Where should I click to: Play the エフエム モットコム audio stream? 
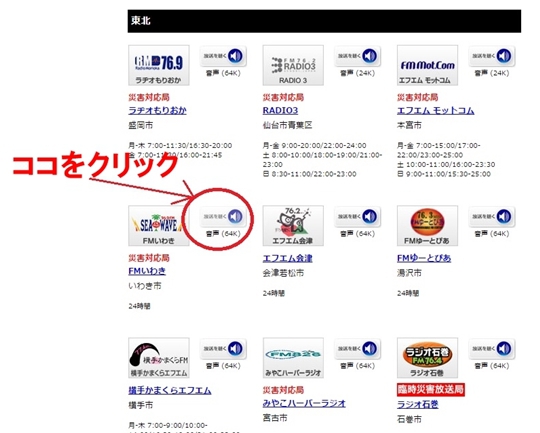point(492,56)
